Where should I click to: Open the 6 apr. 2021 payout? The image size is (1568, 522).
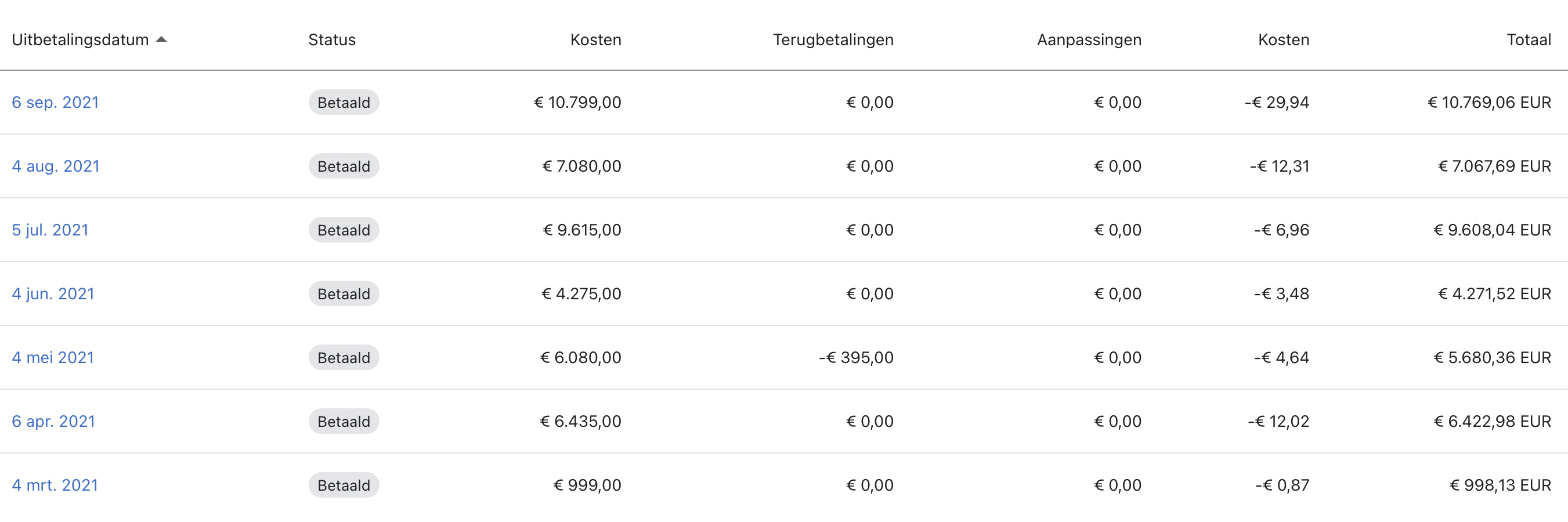tap(54, 421)
